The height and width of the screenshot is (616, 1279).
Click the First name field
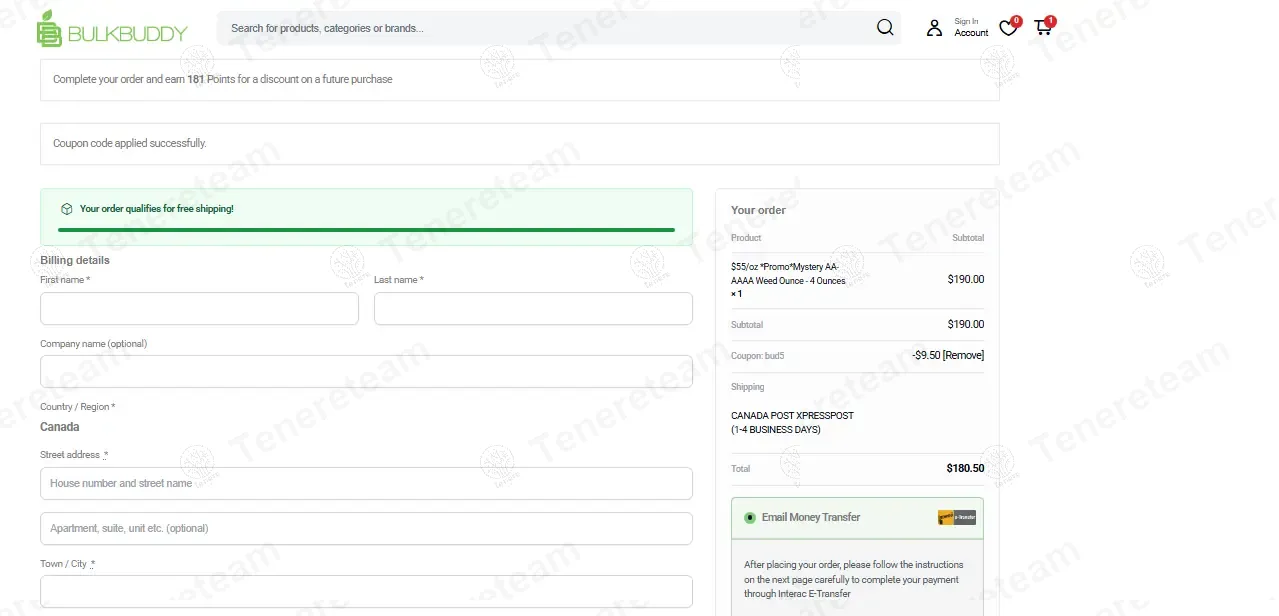click(x=199, y=309)
